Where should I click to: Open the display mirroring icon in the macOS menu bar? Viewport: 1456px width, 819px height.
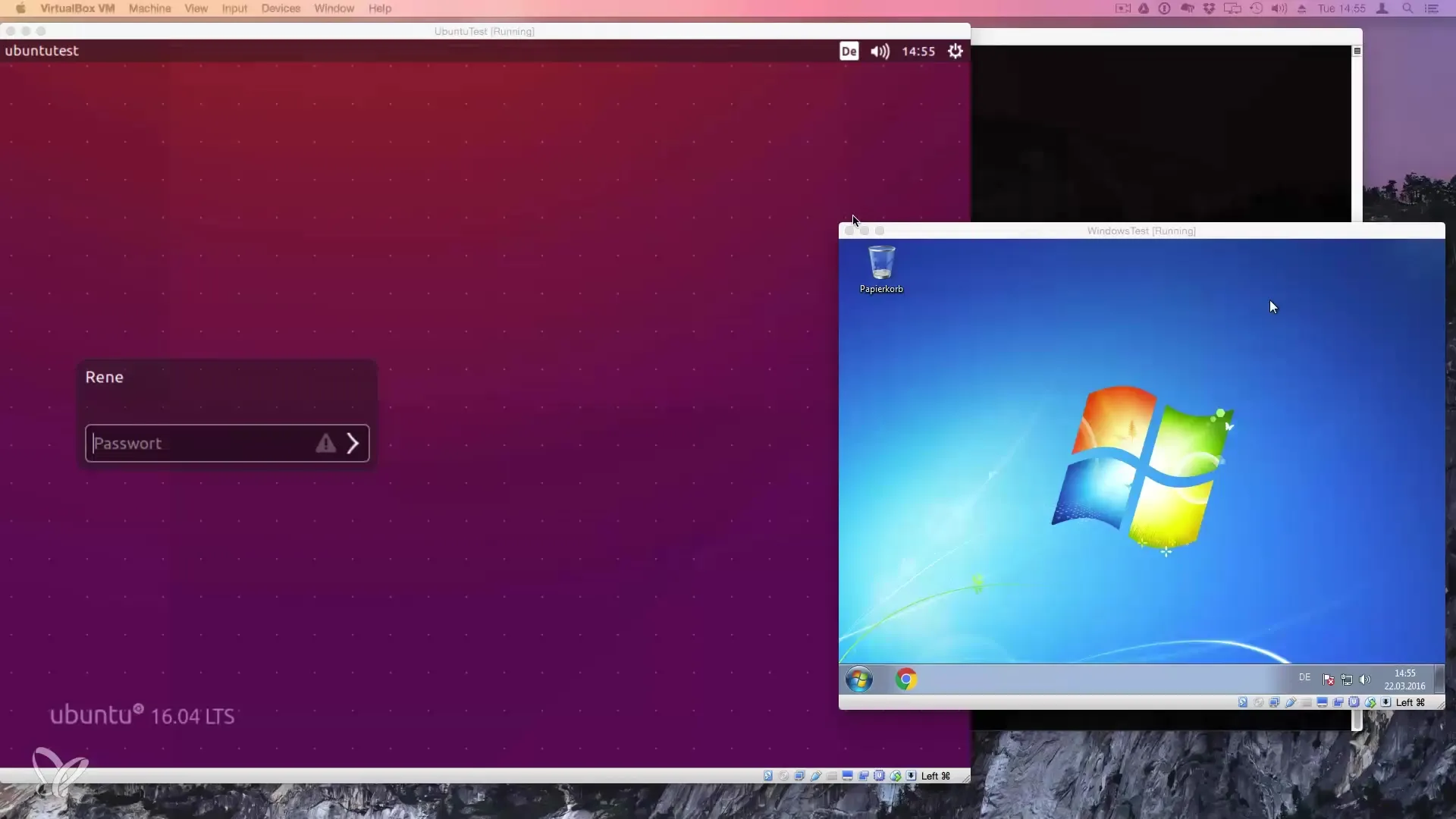click(1232, 8)
